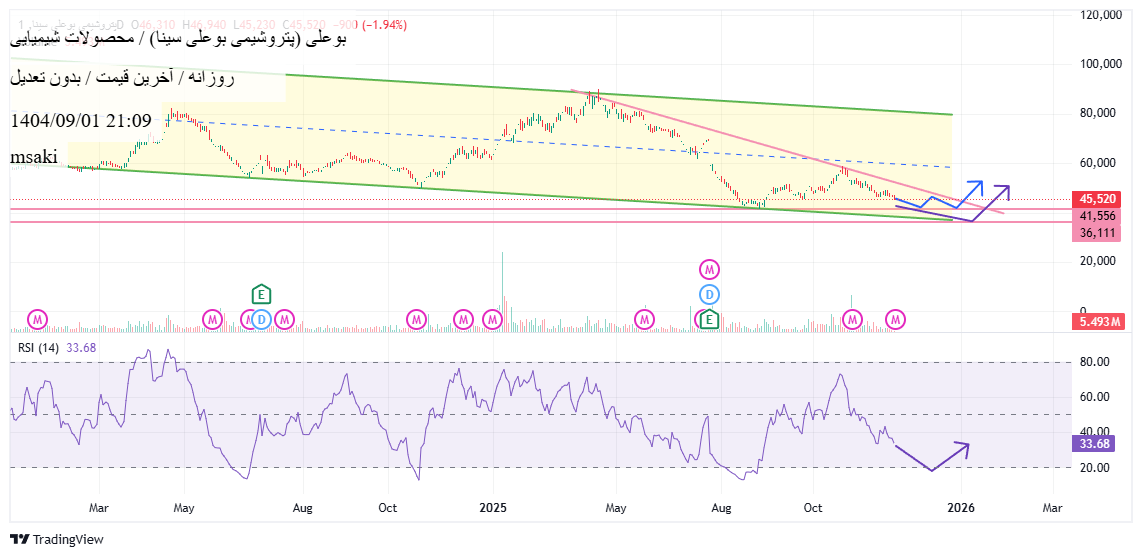Click the 41,556 price level label

(x=1096, y=215)
